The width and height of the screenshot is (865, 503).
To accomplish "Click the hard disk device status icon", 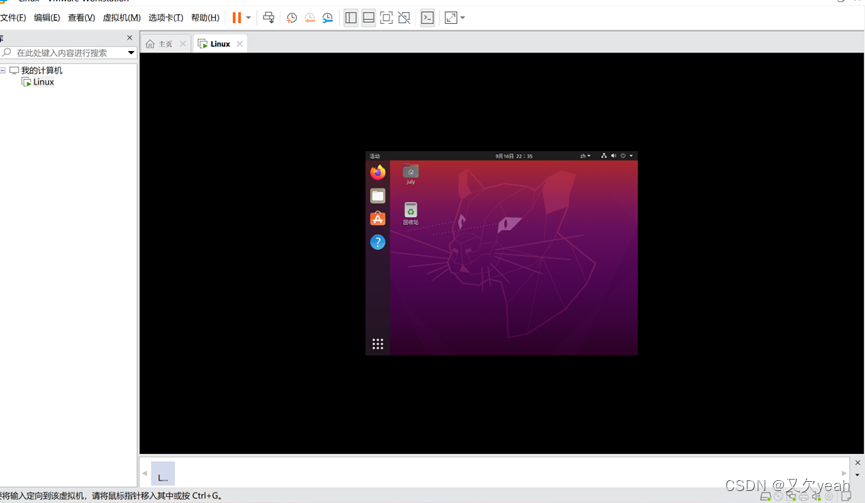I will pyautogui.click(x=766, y=497).
